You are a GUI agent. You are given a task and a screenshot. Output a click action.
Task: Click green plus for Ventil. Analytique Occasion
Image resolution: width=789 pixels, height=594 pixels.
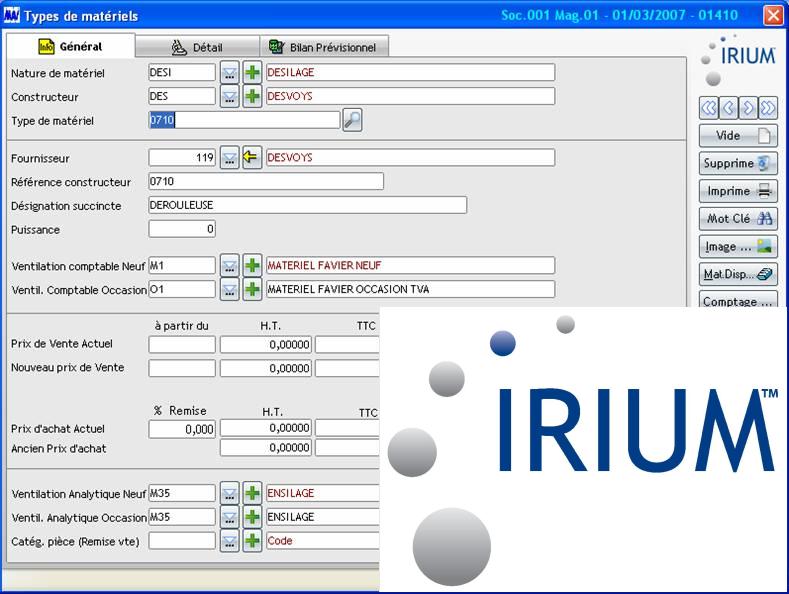252,517
